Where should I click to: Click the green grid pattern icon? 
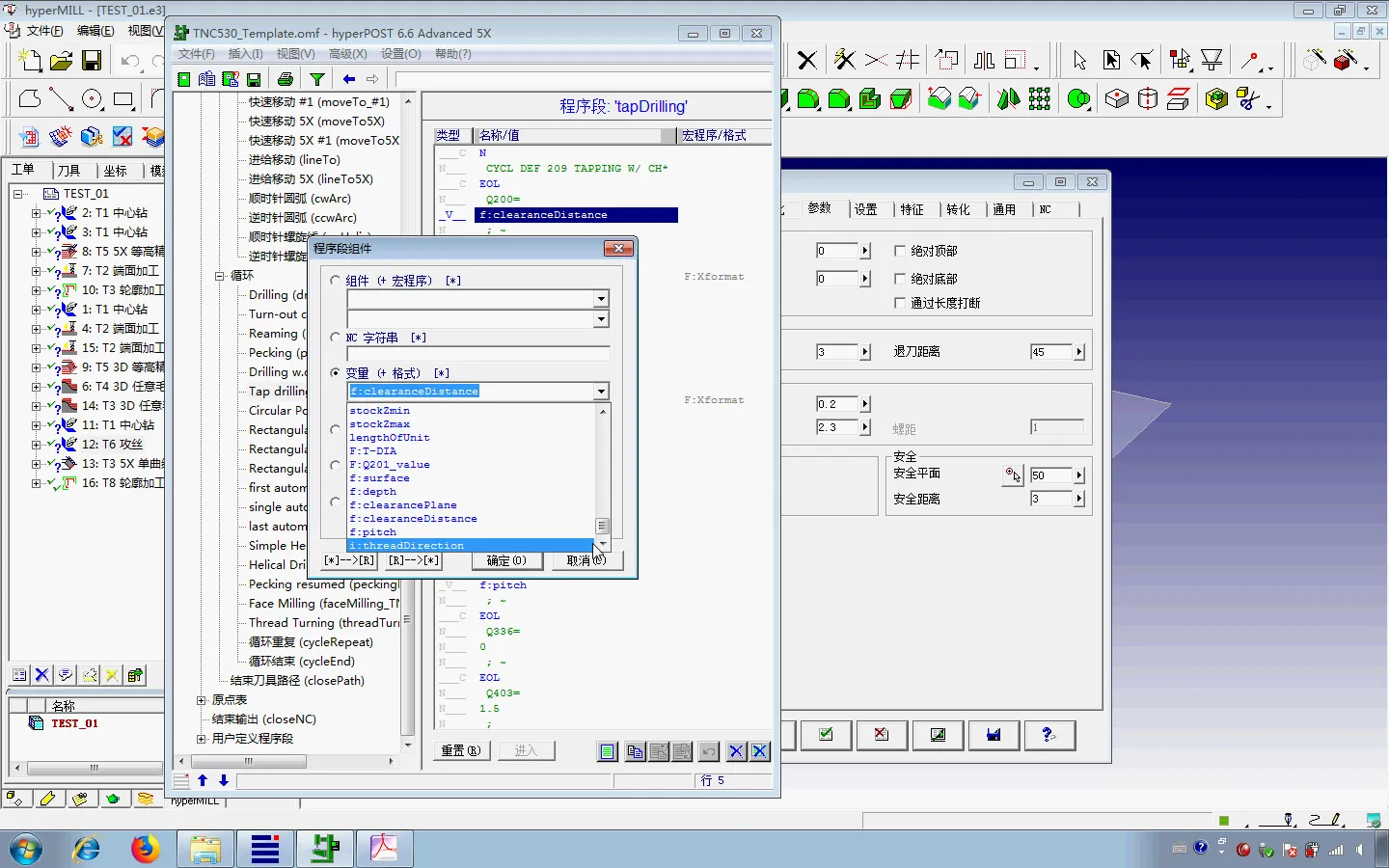[1039, 98]
